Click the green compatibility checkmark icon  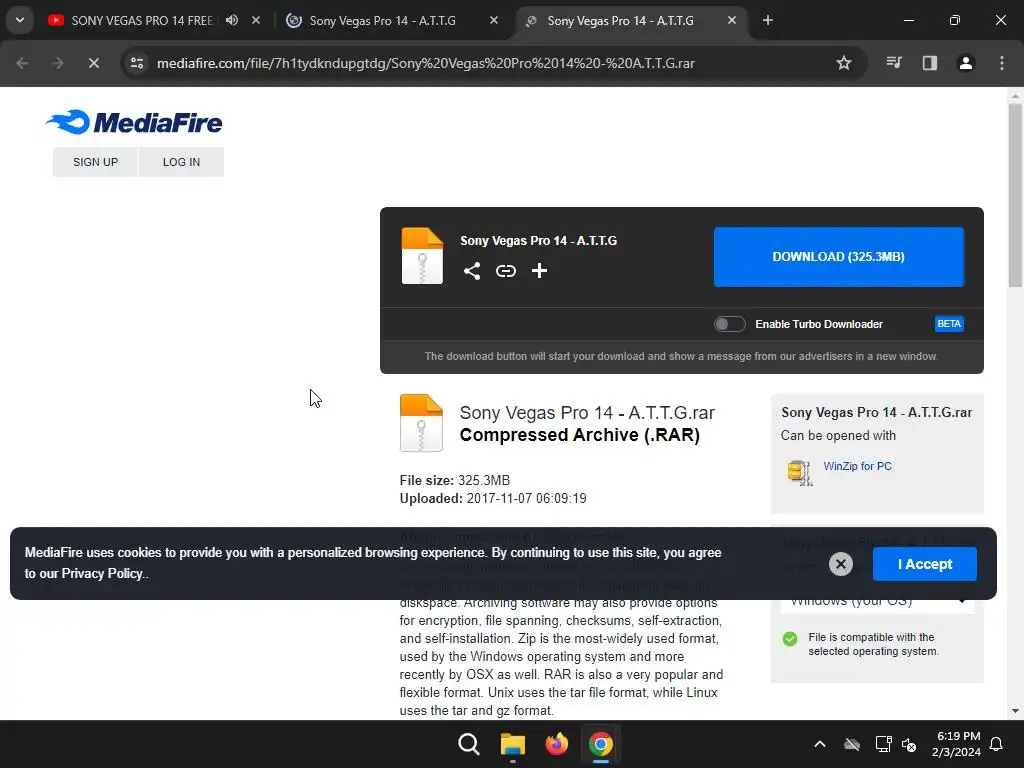tap(790, 639)
